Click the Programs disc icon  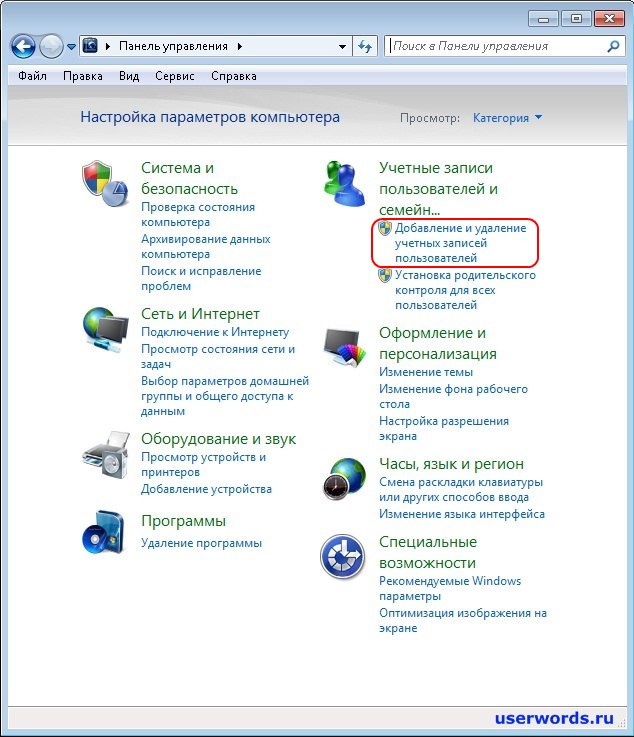click(x=104, y=531)
